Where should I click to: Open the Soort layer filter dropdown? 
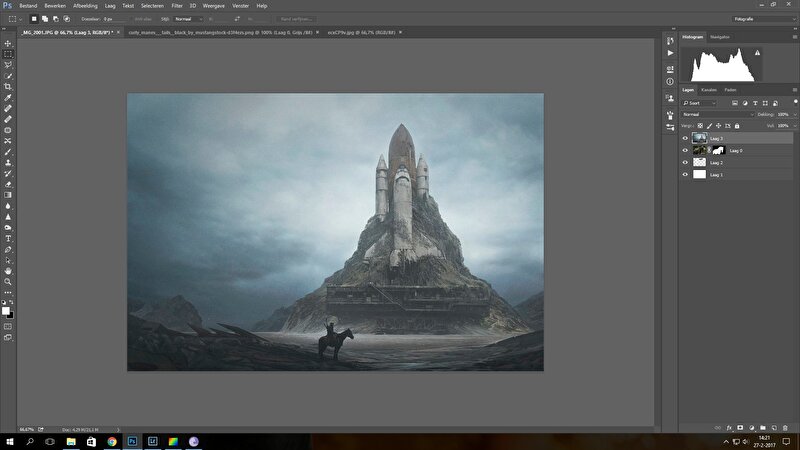point(699,103)
